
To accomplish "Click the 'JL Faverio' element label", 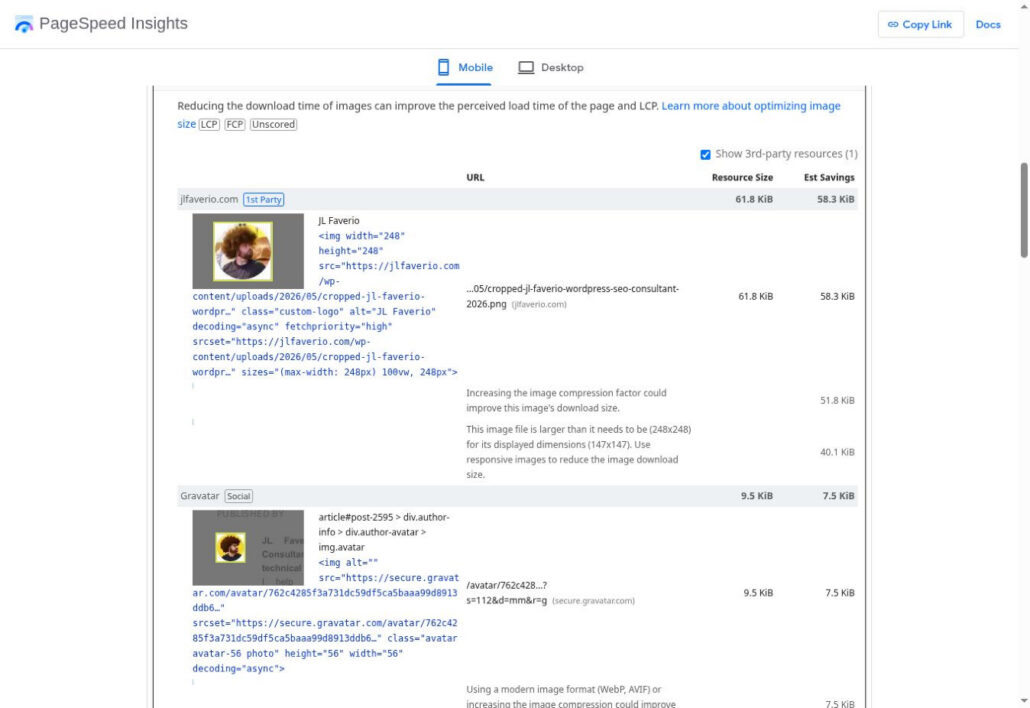I will point(339,221).
